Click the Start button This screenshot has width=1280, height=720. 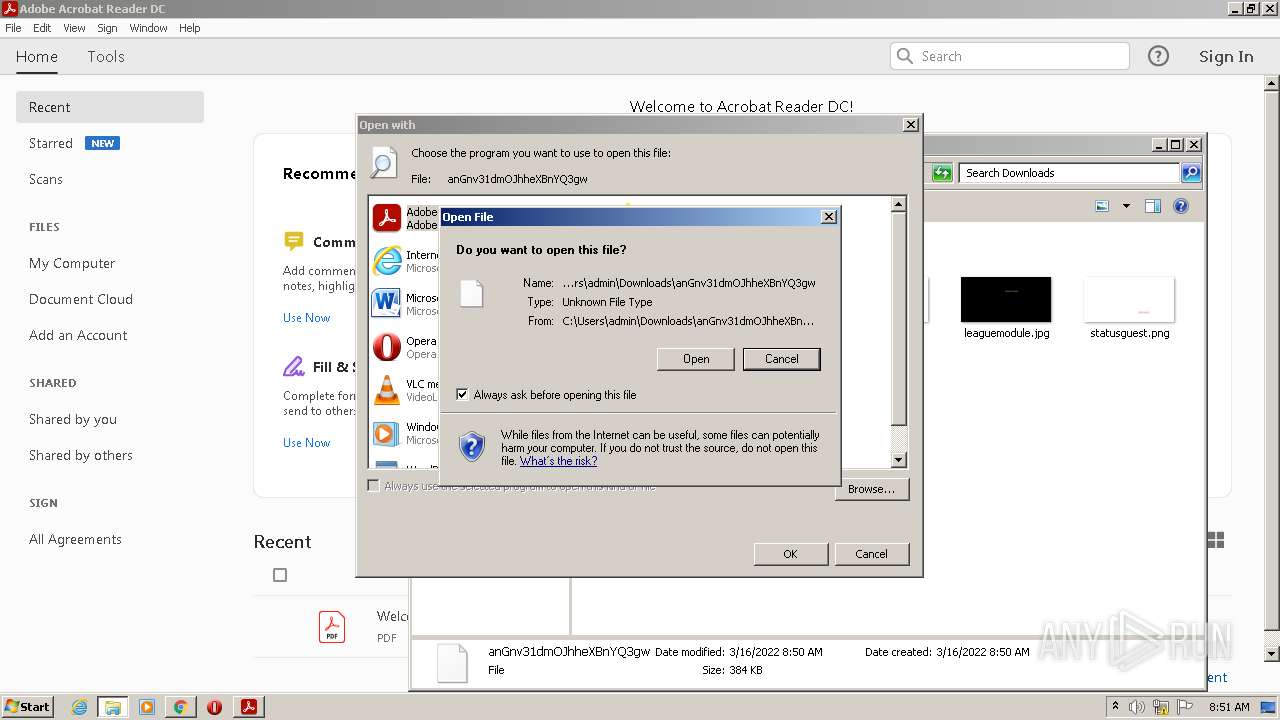coord(28,706)
